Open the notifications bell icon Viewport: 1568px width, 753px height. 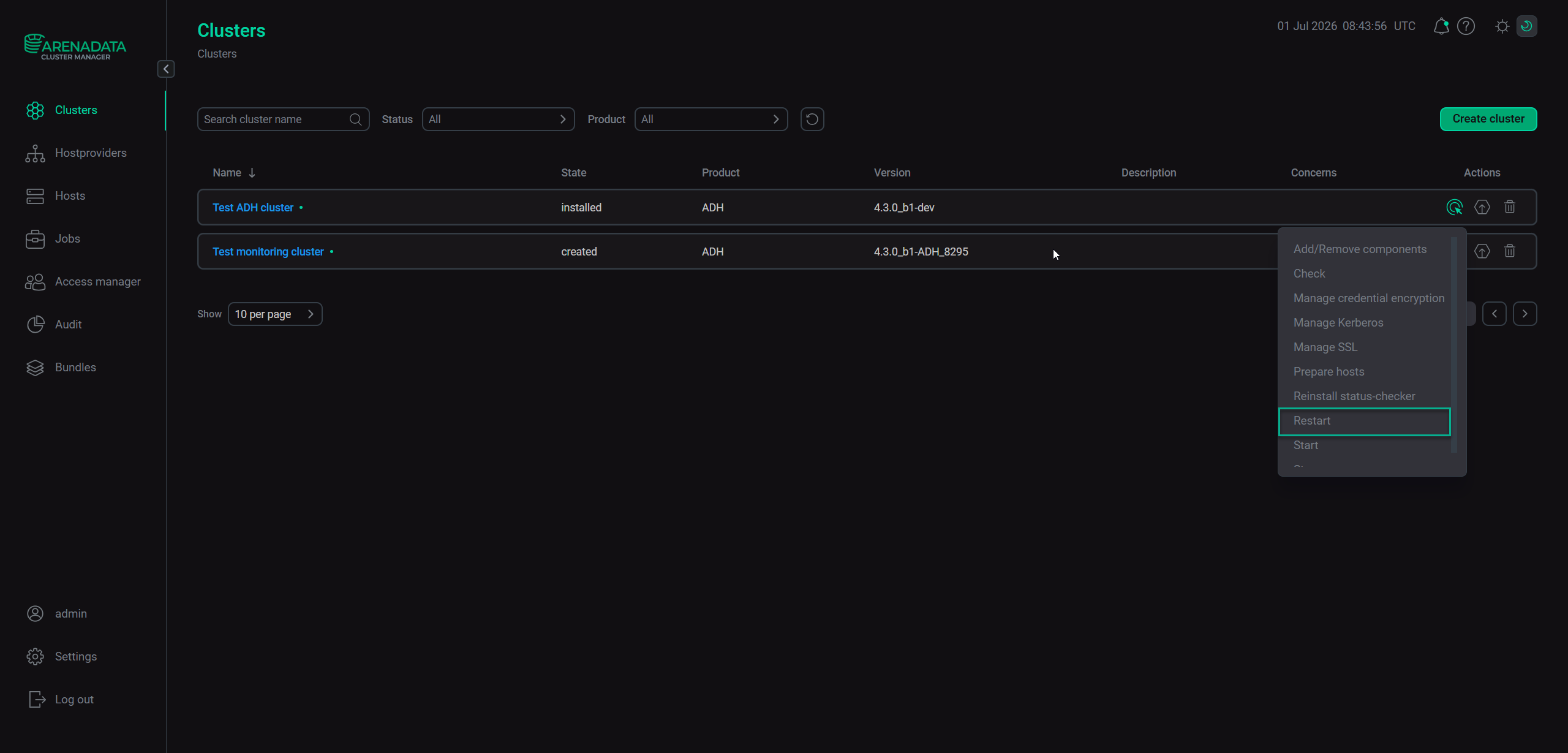(1441, 26)
